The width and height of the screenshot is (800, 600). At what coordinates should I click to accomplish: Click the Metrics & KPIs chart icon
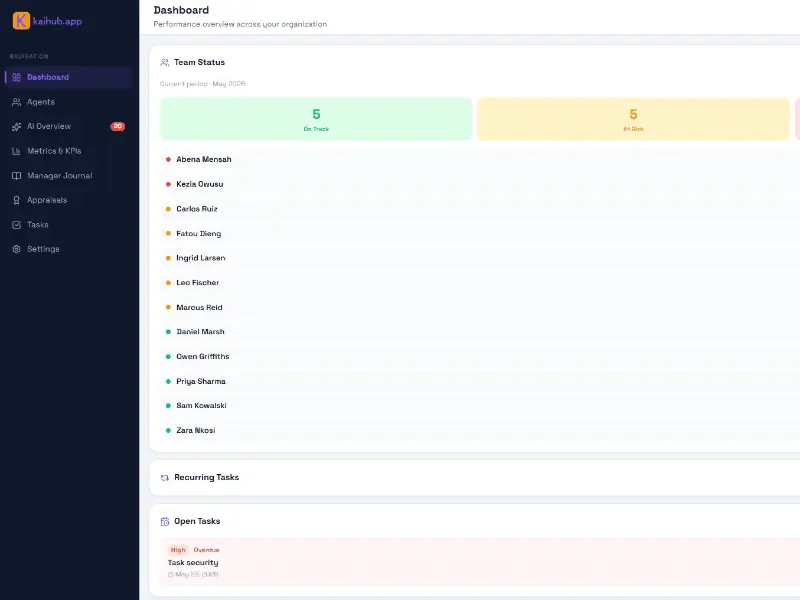[x=16, y=151]
